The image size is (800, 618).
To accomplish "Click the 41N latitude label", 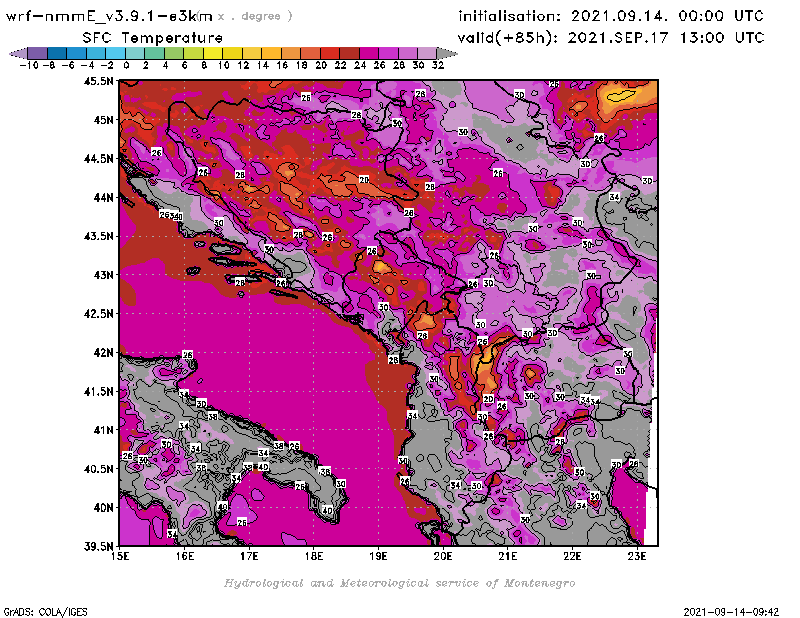I will point(103,430).
